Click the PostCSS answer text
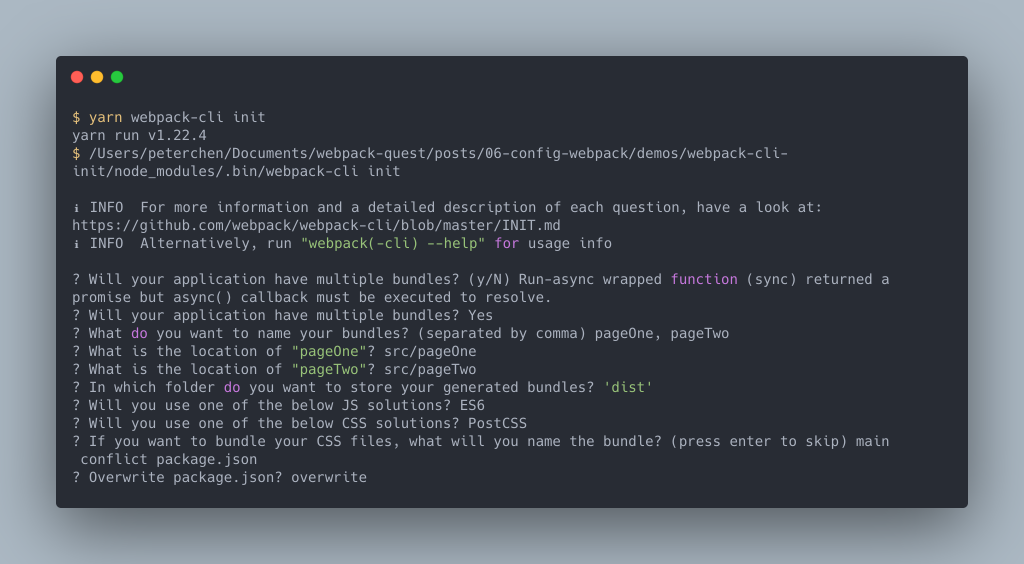1024x564 pixels. tap(497, 423)
